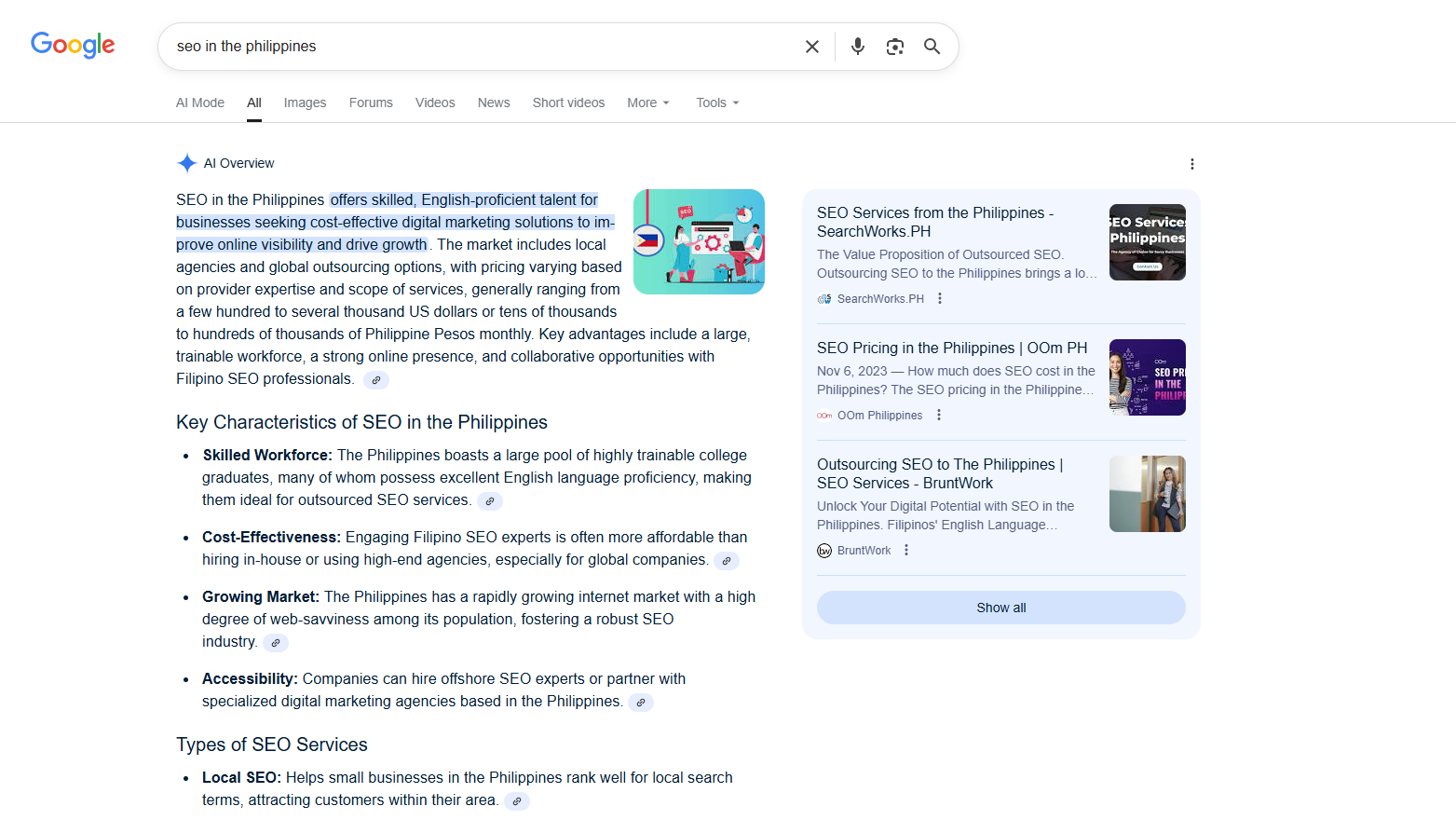Open SEO Services from the Philippines link
1456x820 pixels.
tap(935, 222)
